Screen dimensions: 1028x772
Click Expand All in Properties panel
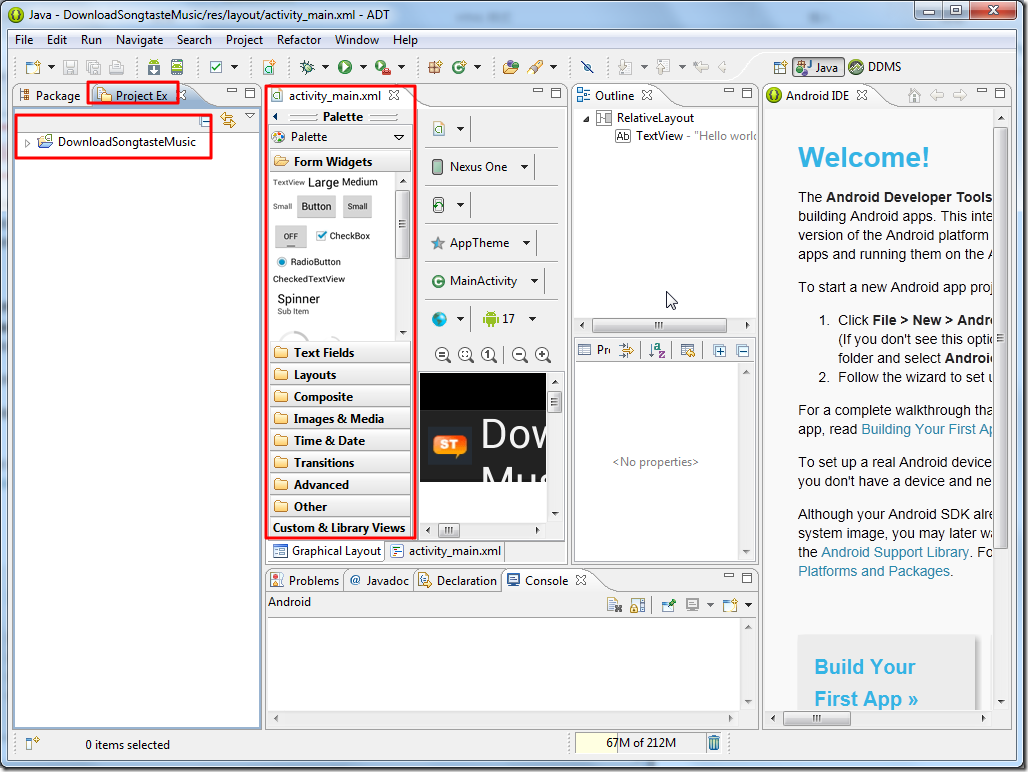pos(719,351)
